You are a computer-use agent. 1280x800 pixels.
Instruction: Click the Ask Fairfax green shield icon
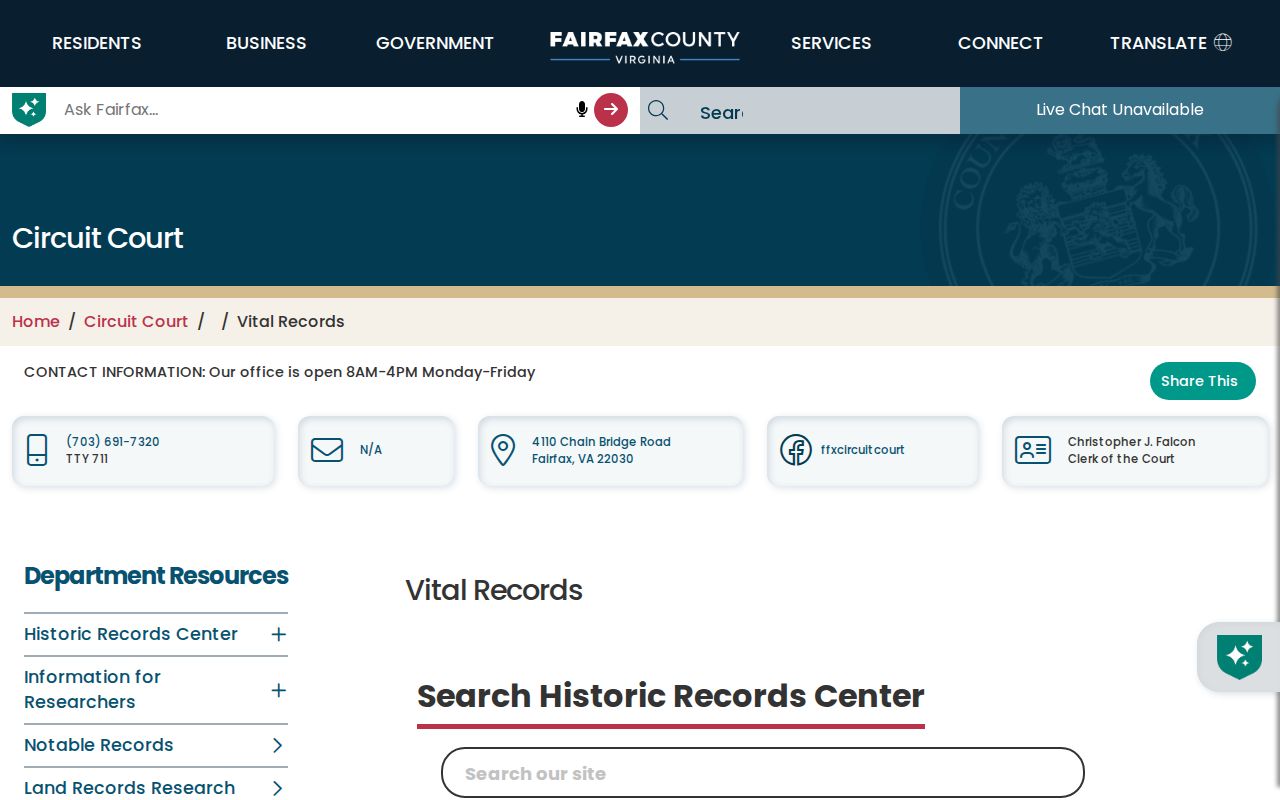29,109
